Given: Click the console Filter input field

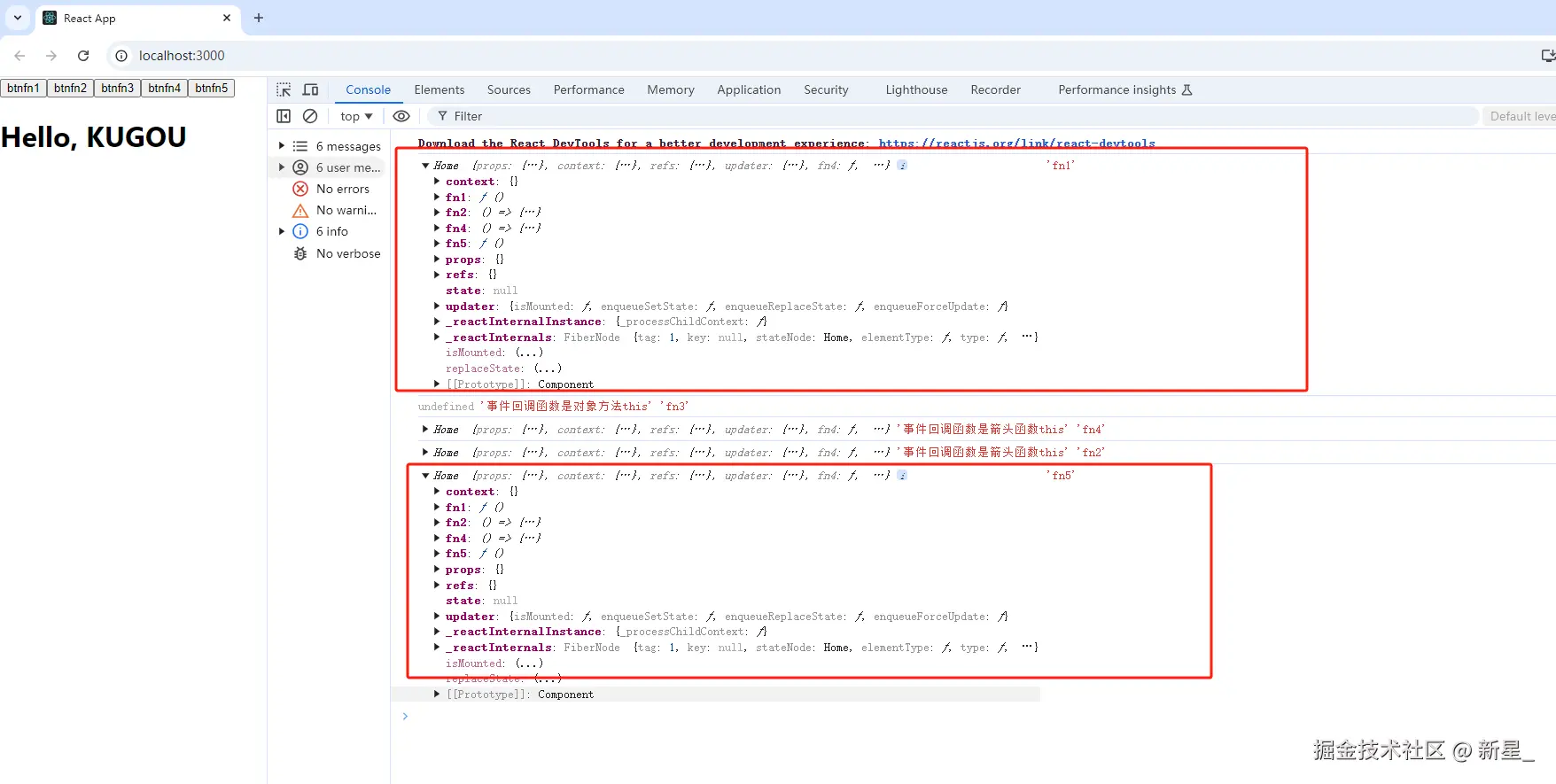Looking at the screenshot, I should pyautogui.click(x=953, y=116).
